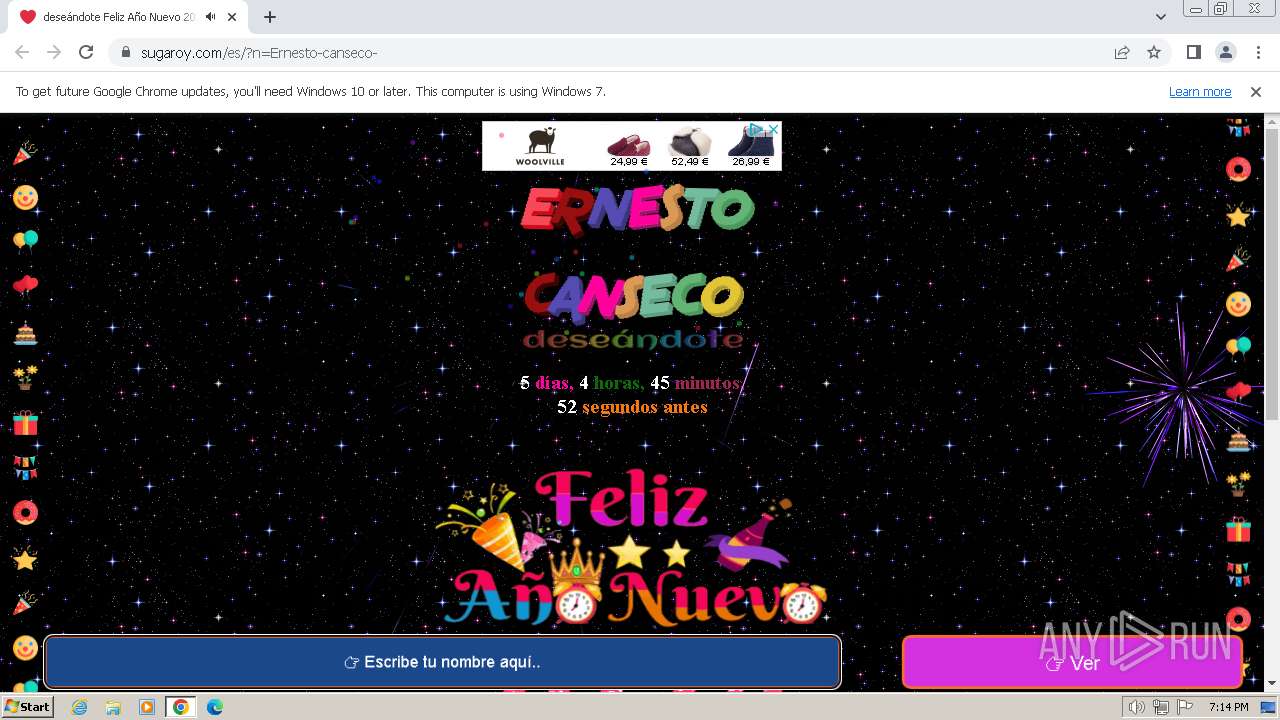Open the 'Learn more' link about Chrome updates
The image size is (1280, 720).
pos(1200,91)
